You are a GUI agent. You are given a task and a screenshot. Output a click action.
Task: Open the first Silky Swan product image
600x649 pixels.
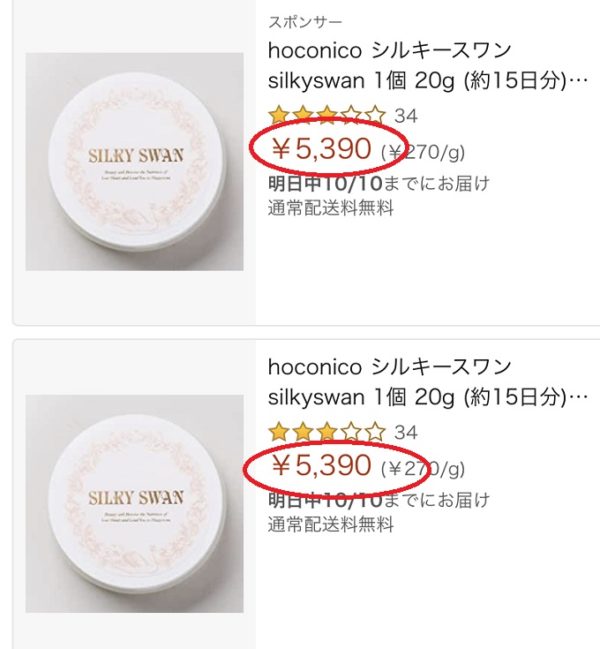[134, 161]
